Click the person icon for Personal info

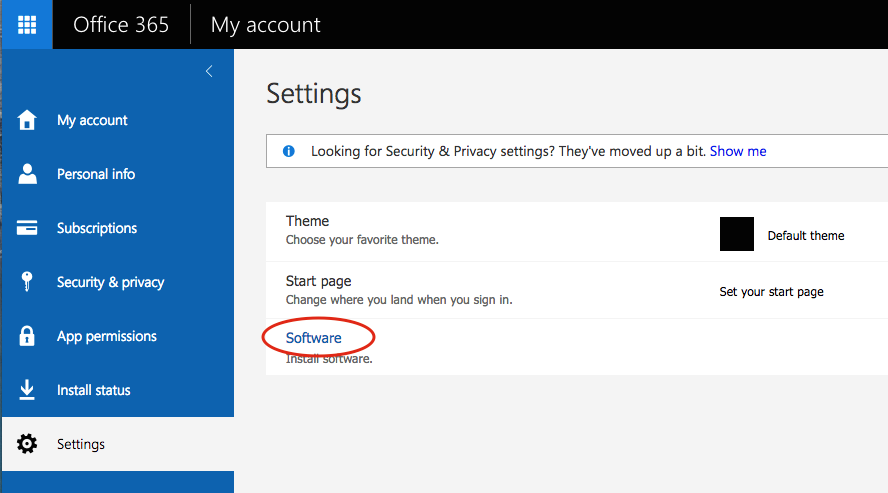tap(27, 174)
